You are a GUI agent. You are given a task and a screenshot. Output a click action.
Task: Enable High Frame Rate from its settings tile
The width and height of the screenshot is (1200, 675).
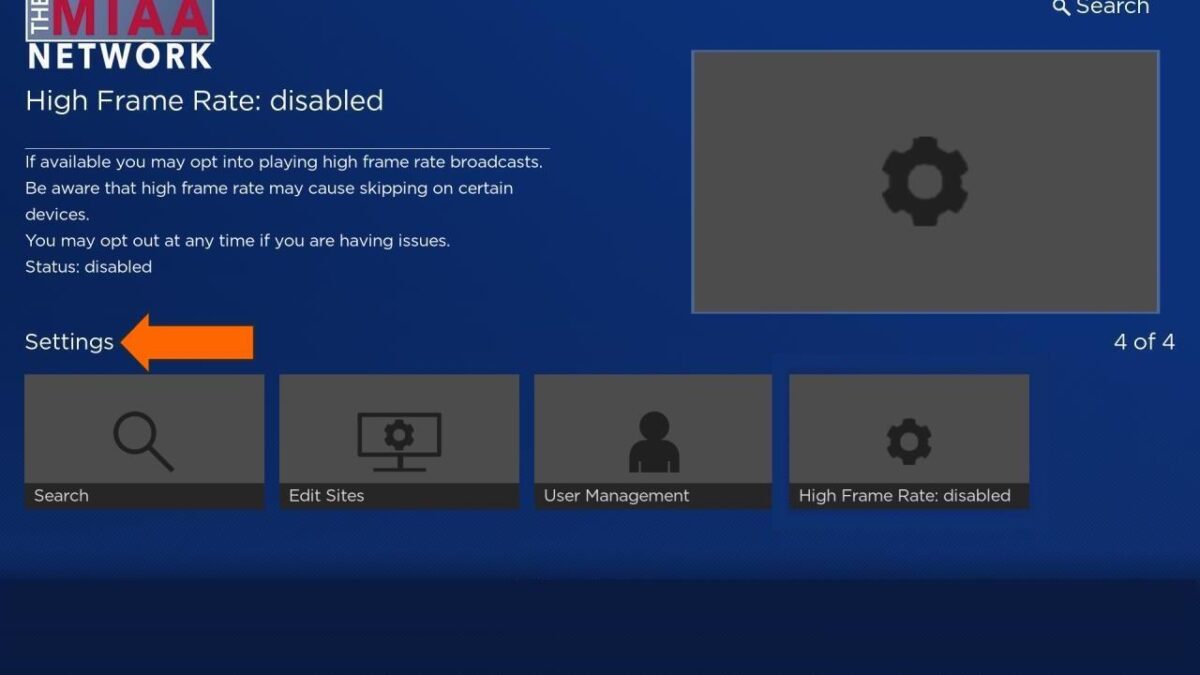907,440
